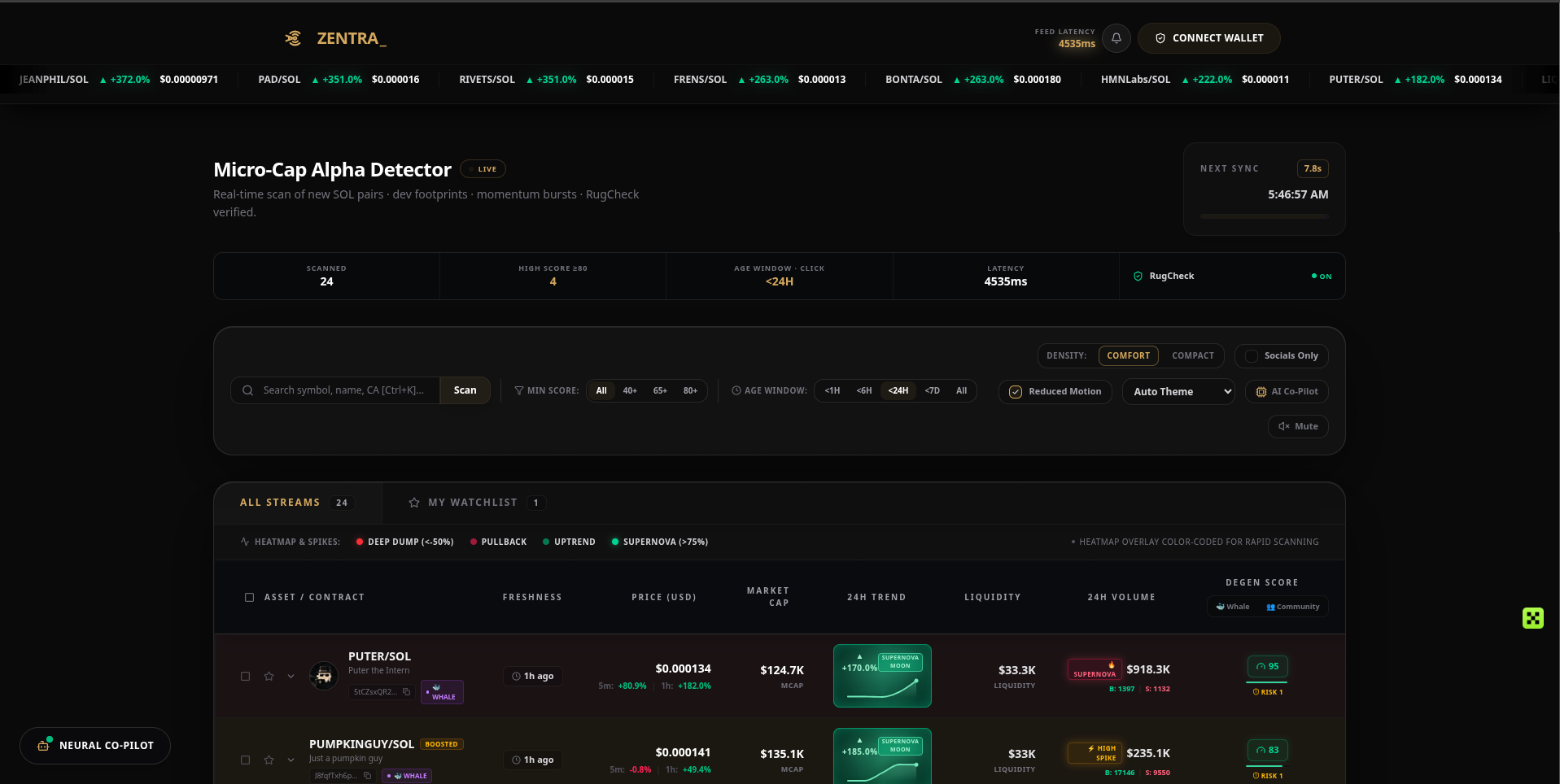
Task: Toggle the Reduced Motion option
Action: (1055, 391)
